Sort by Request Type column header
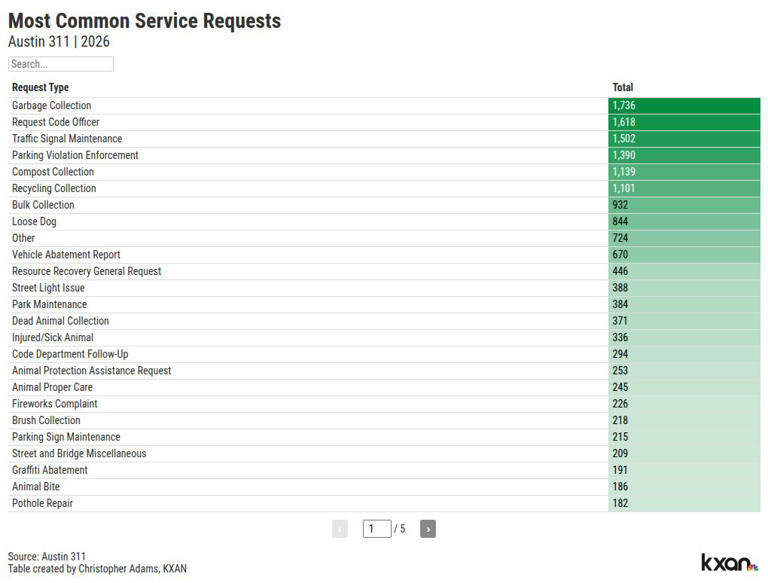The width and height of the screenshot is (768, 583). 40,87
